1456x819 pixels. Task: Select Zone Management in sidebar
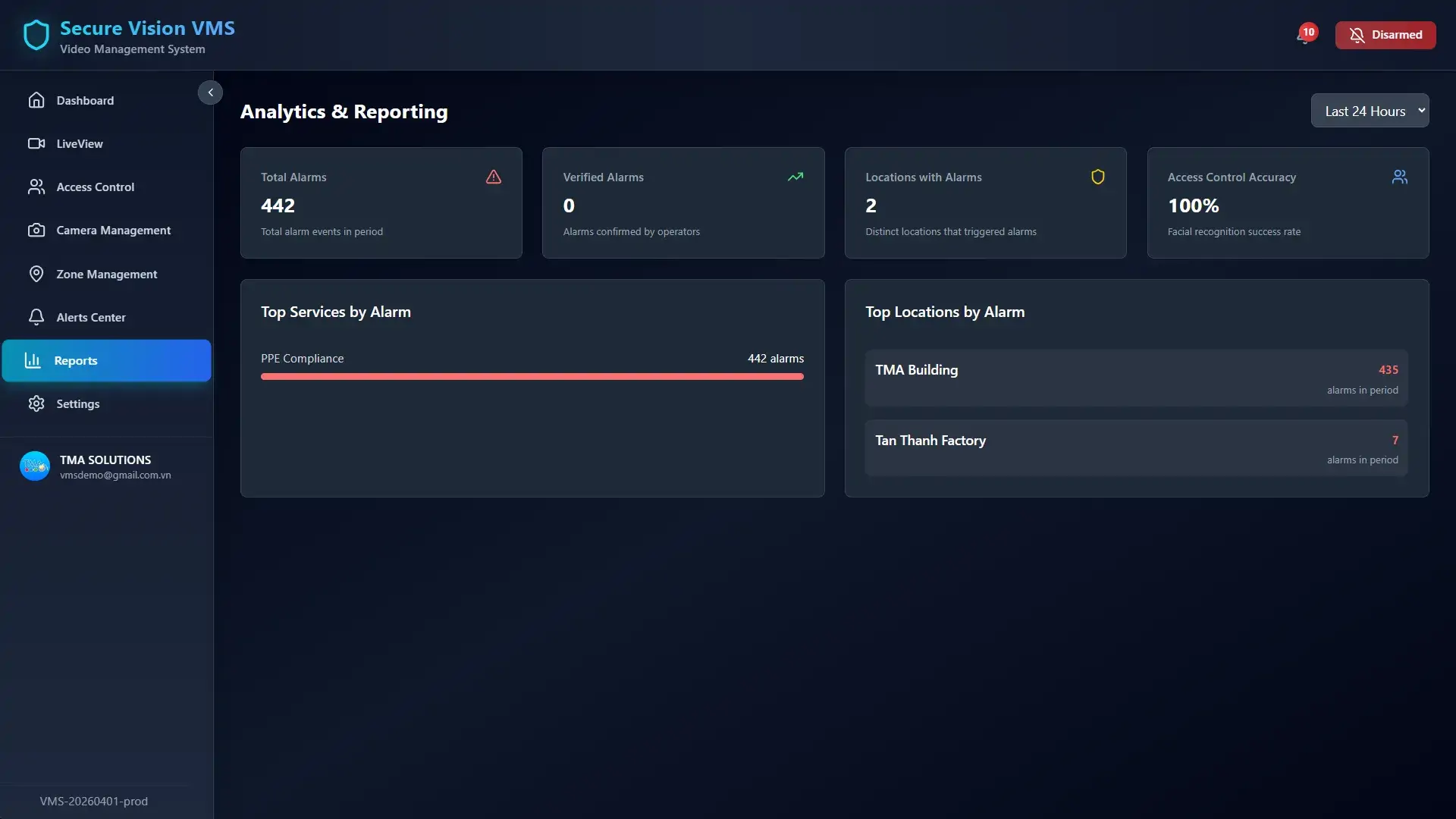click(106, 274)
